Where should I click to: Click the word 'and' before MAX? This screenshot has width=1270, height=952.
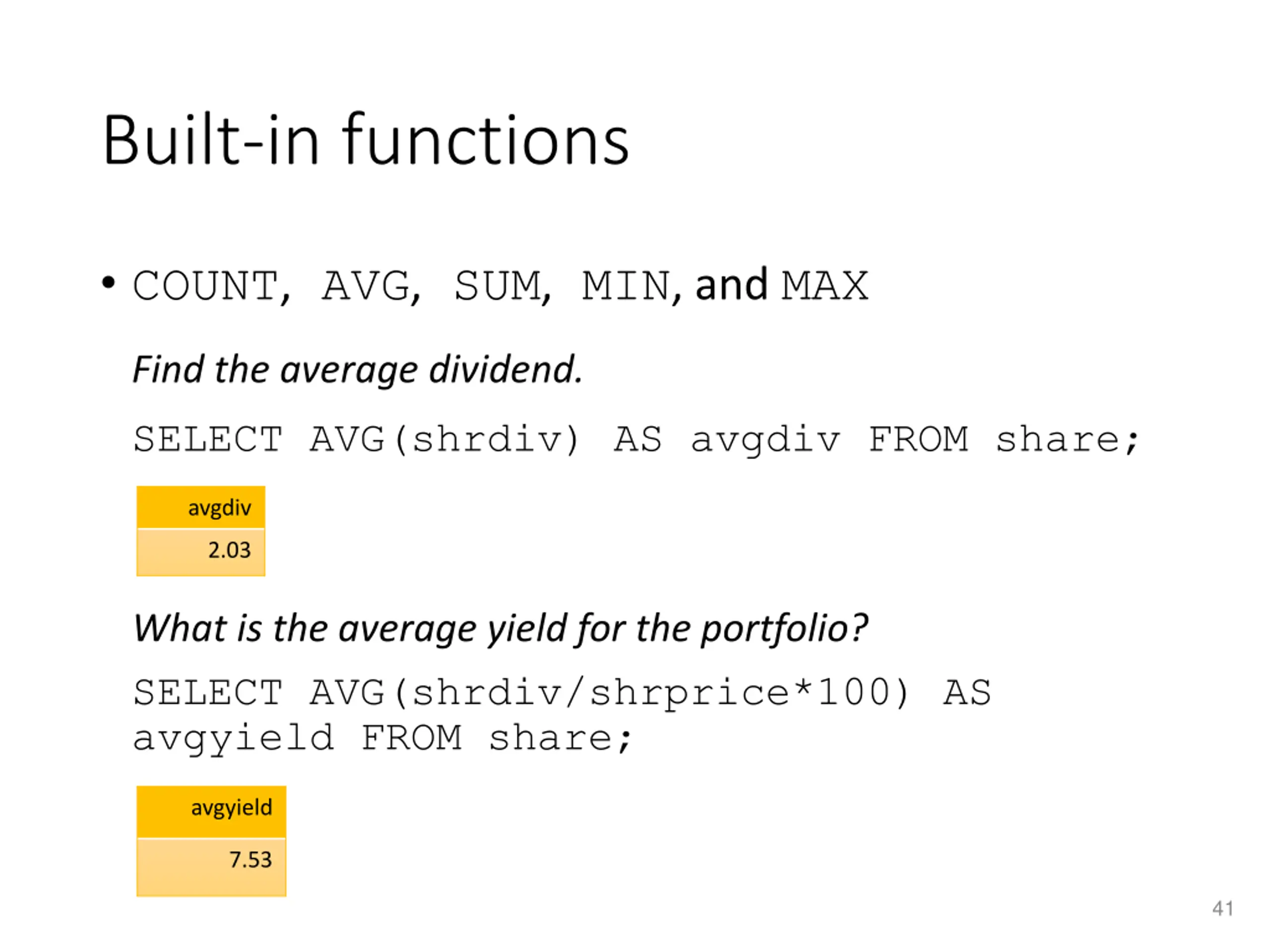731,285
